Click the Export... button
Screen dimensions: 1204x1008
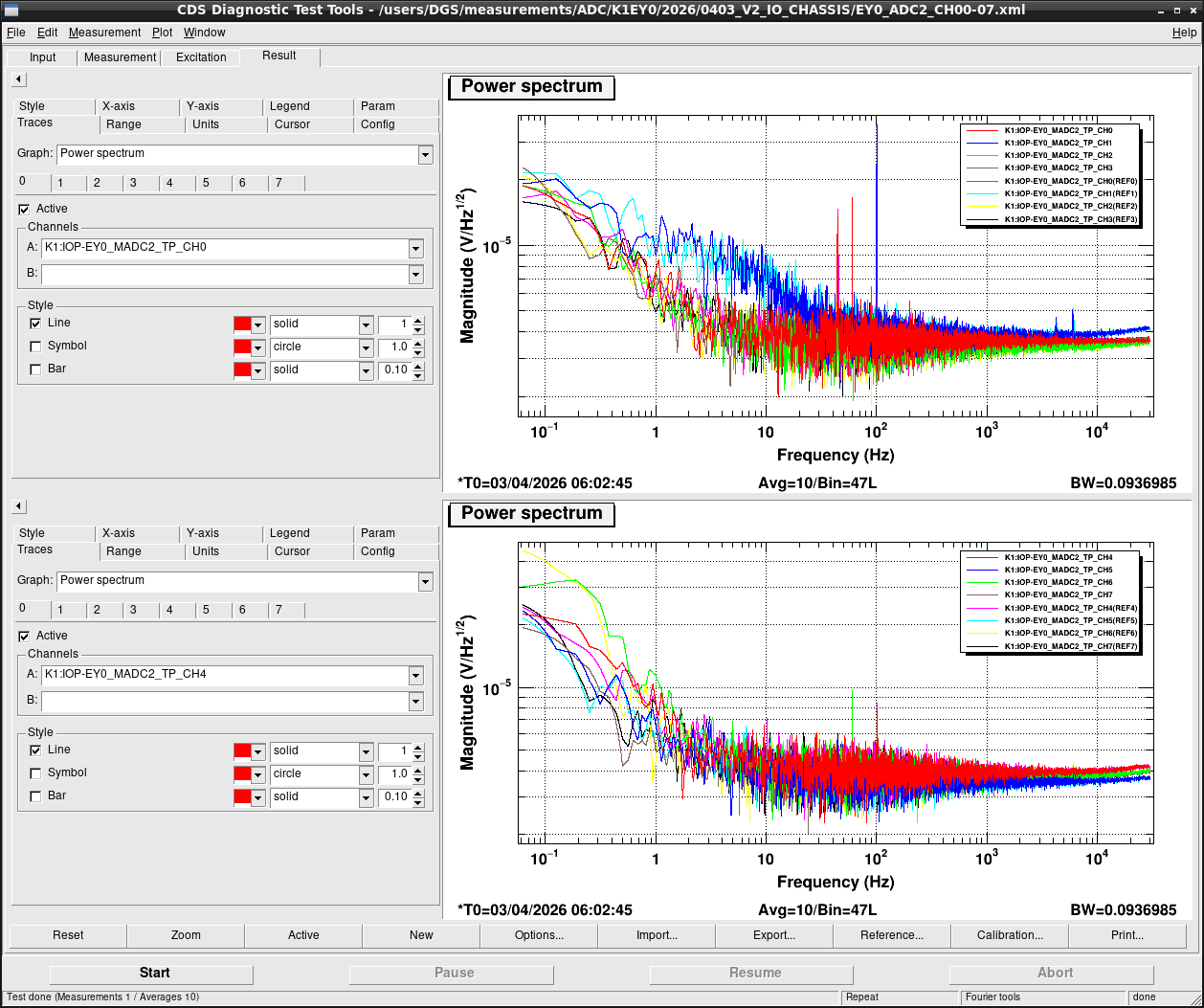(774, 935)
